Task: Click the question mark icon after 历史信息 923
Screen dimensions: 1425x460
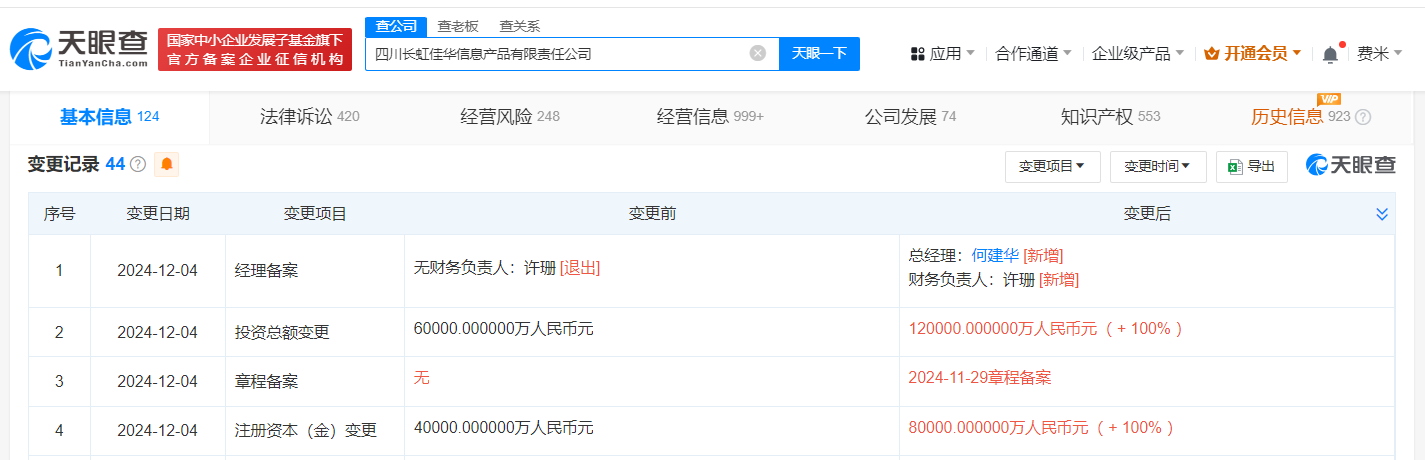Action: tap(1362, 117)
